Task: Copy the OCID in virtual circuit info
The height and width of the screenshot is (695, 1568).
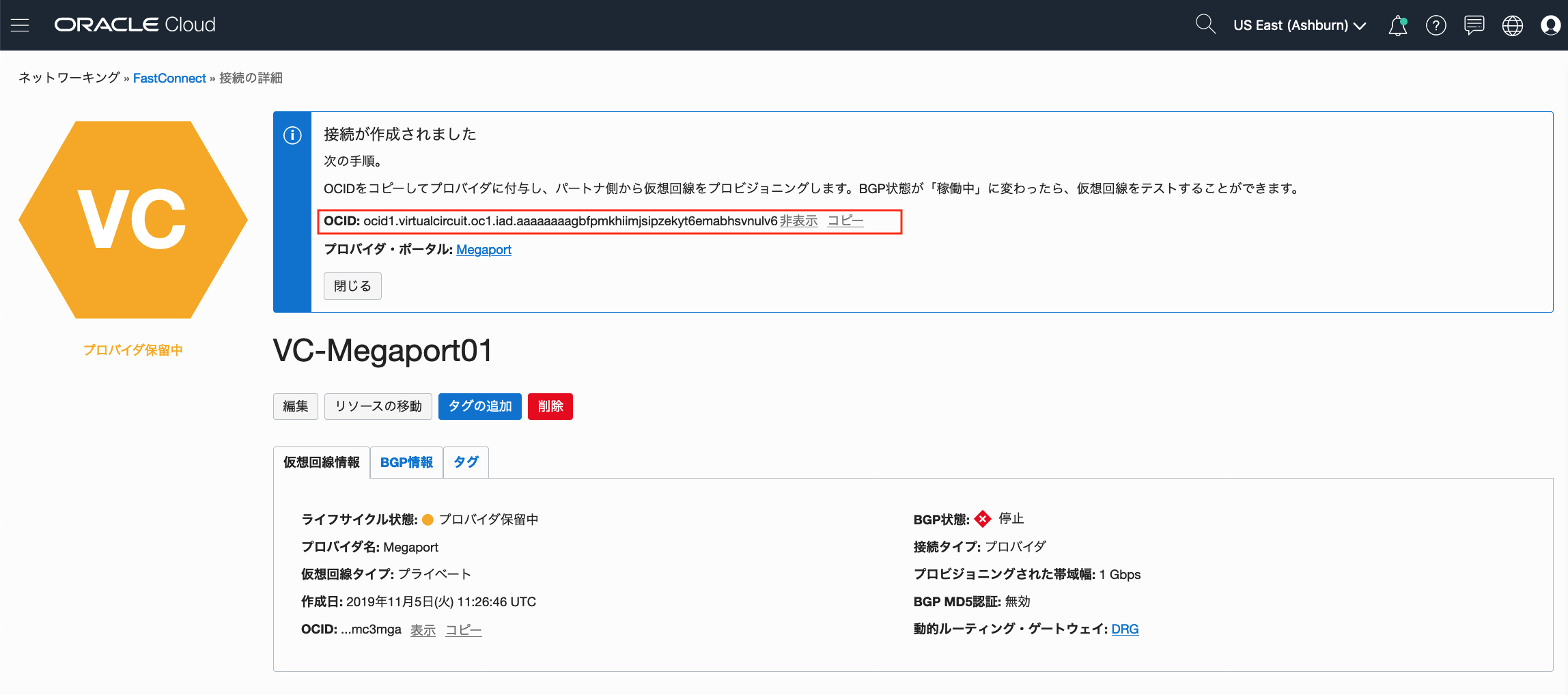Action: (x=464, y=629)
